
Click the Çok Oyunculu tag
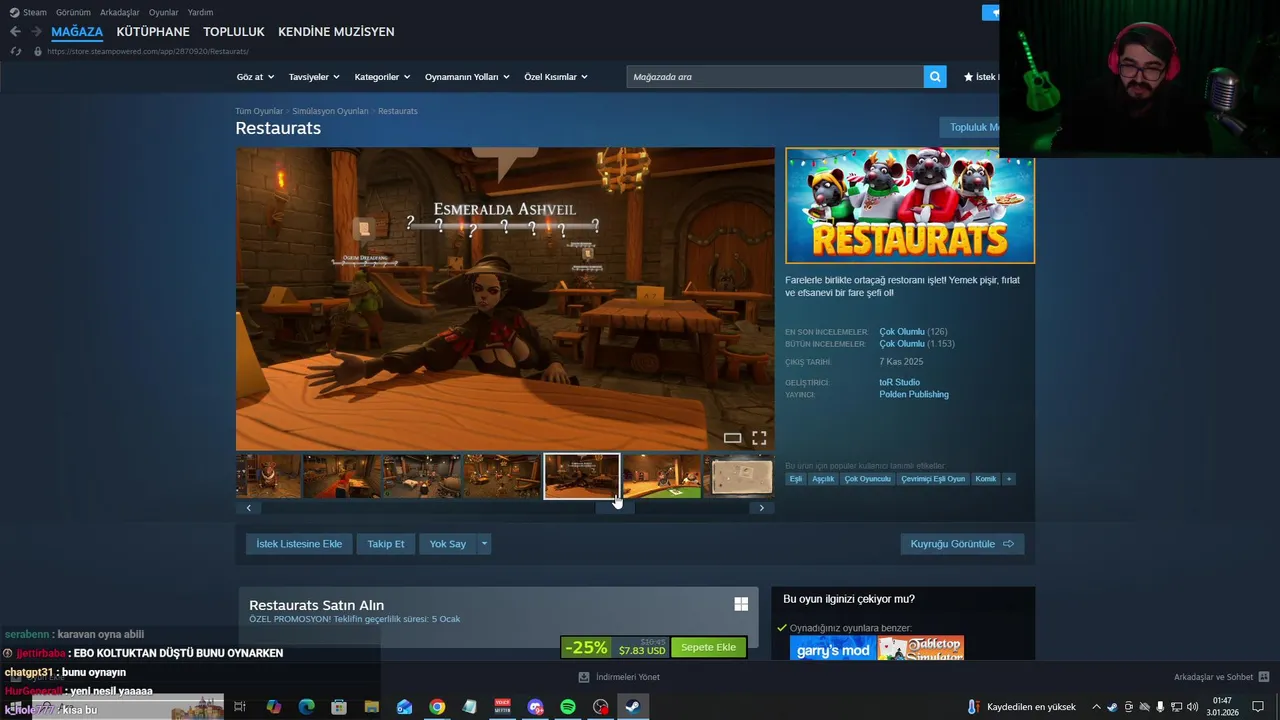(867, 479)
